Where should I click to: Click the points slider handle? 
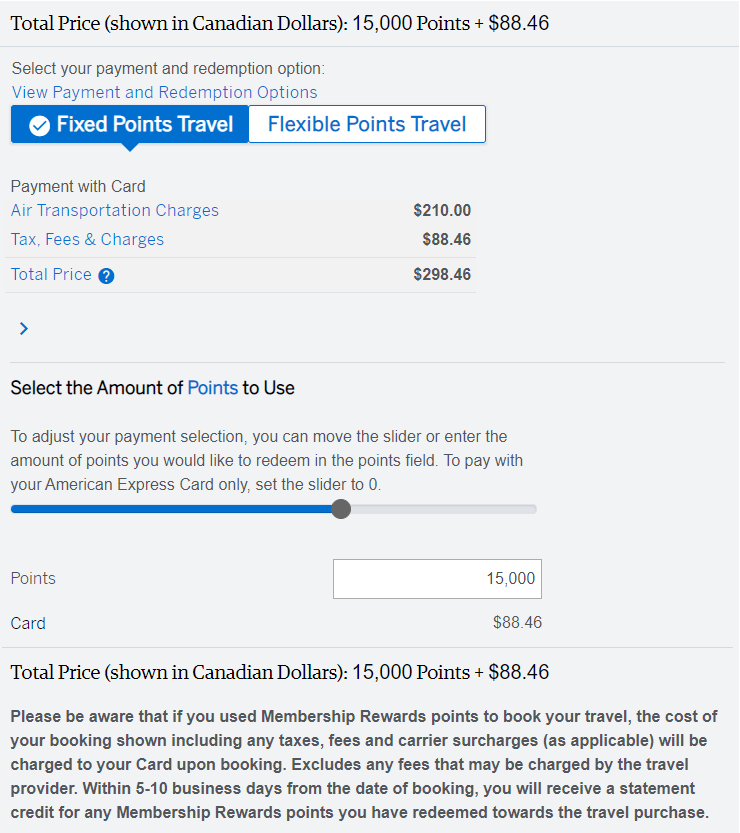[341, 509]
